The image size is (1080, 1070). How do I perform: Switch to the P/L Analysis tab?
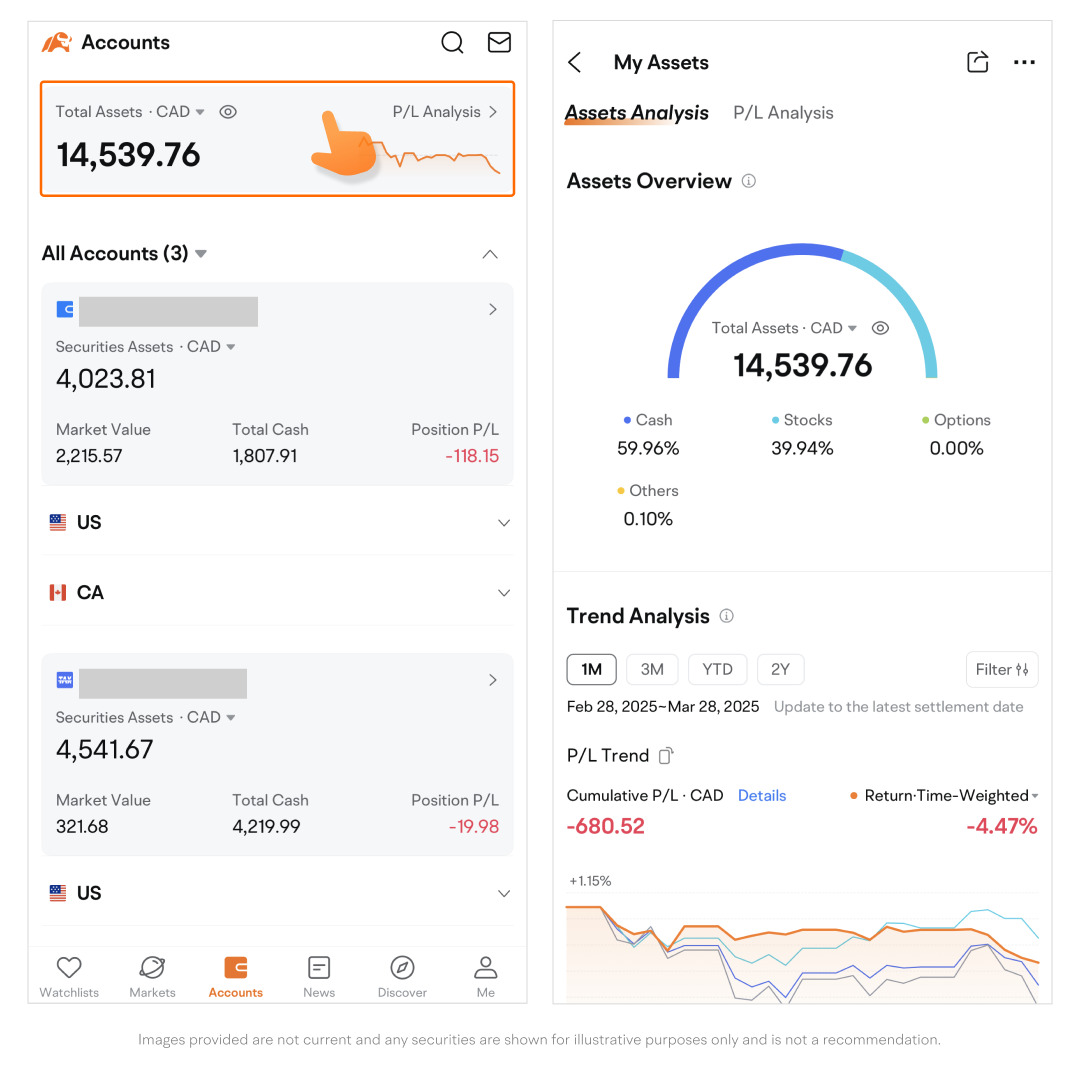click(783, 113)
